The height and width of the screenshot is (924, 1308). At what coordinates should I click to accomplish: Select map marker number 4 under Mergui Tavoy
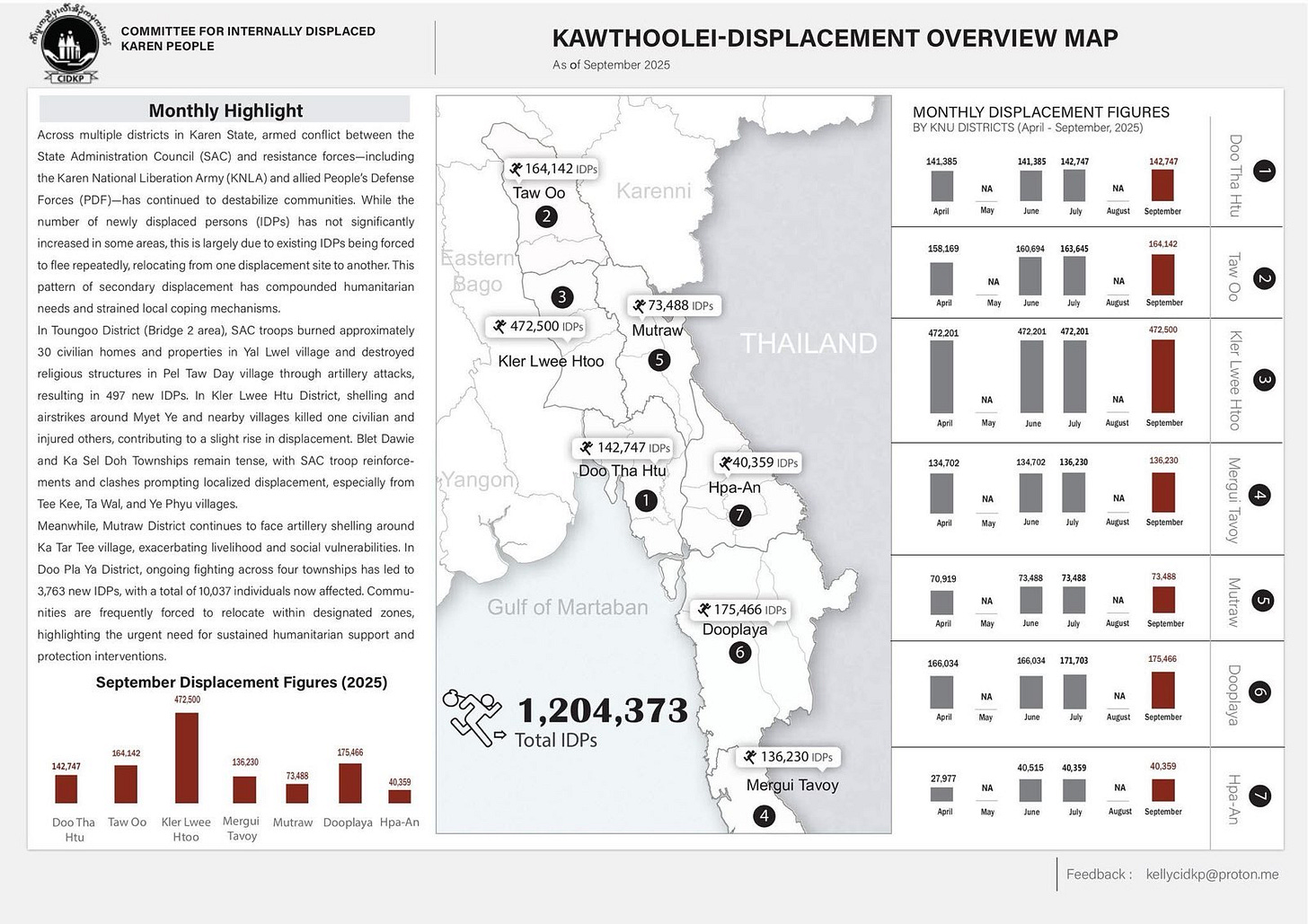tap(764, 816)
